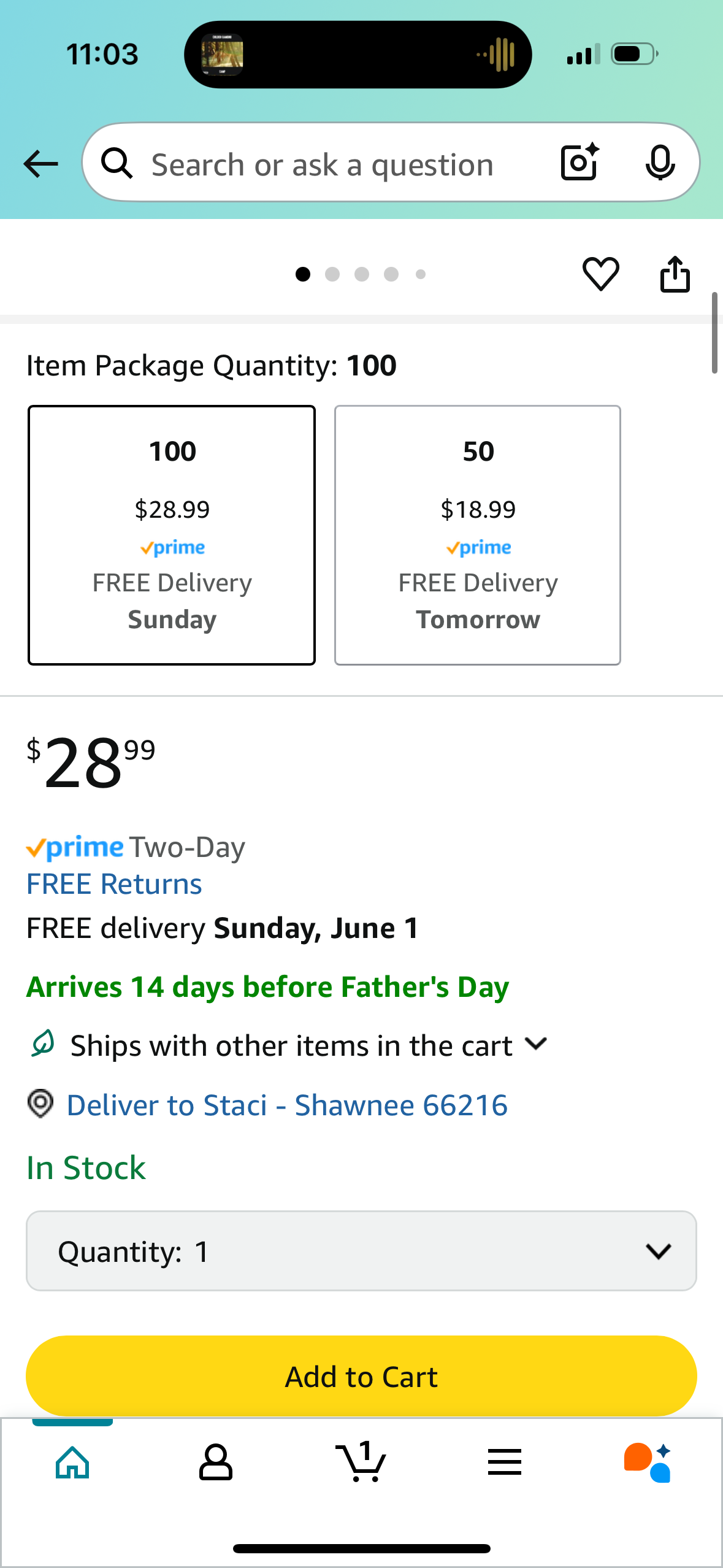
Task: Go to second image carousel dot
Action: (332, 274)
